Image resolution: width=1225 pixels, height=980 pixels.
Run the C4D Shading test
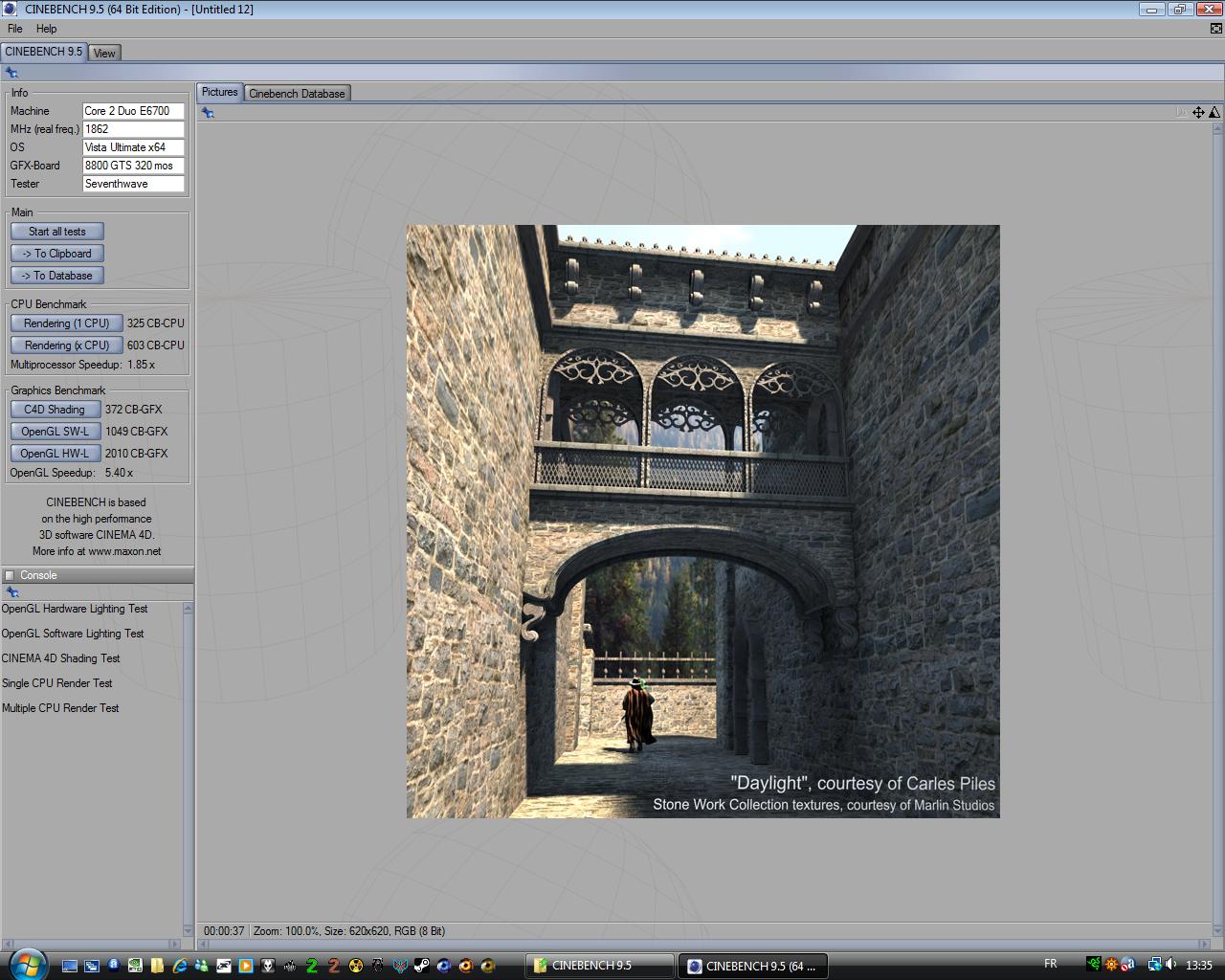pos(56,410)
